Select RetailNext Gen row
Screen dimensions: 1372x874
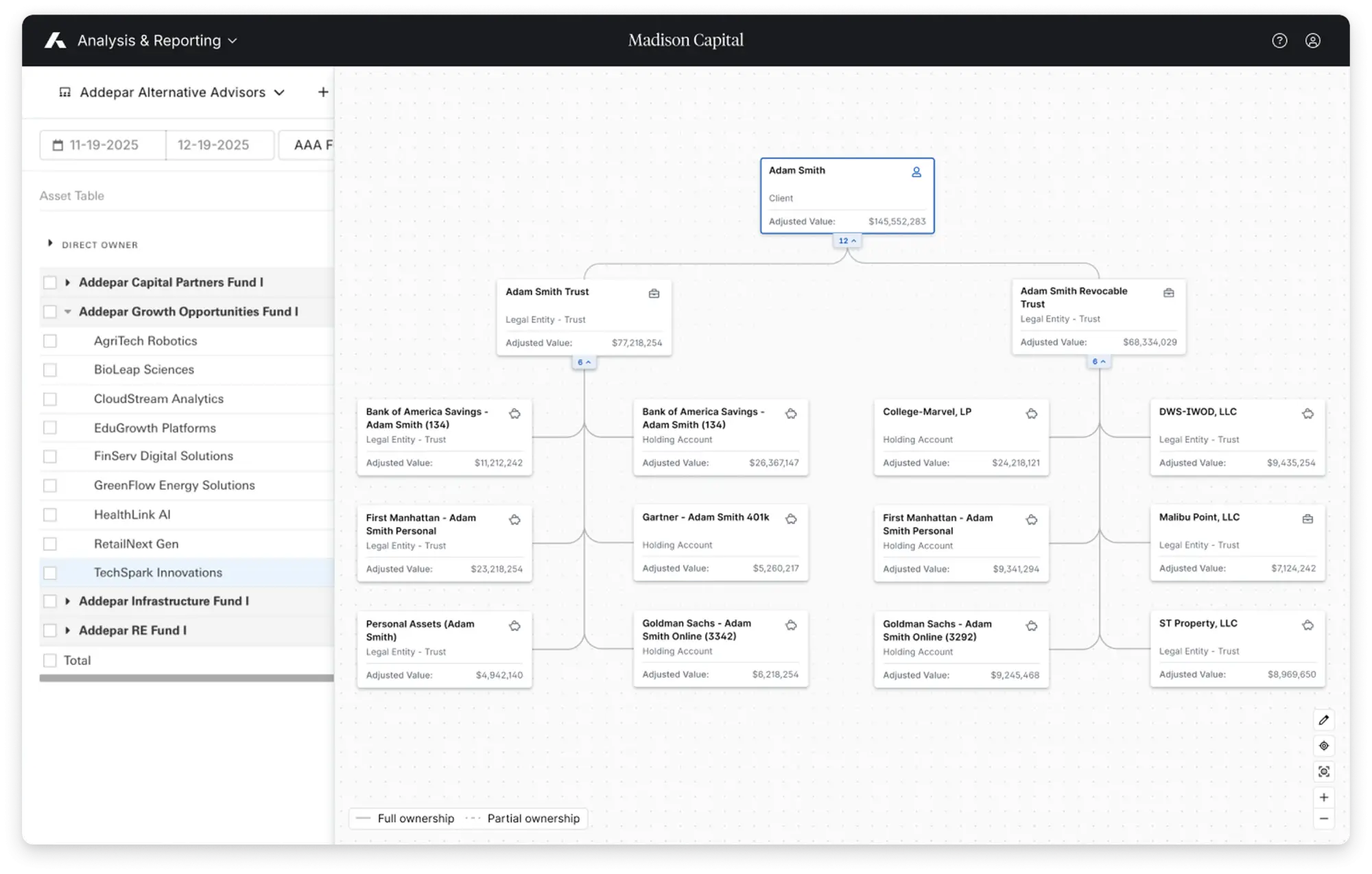pos(187,544)
